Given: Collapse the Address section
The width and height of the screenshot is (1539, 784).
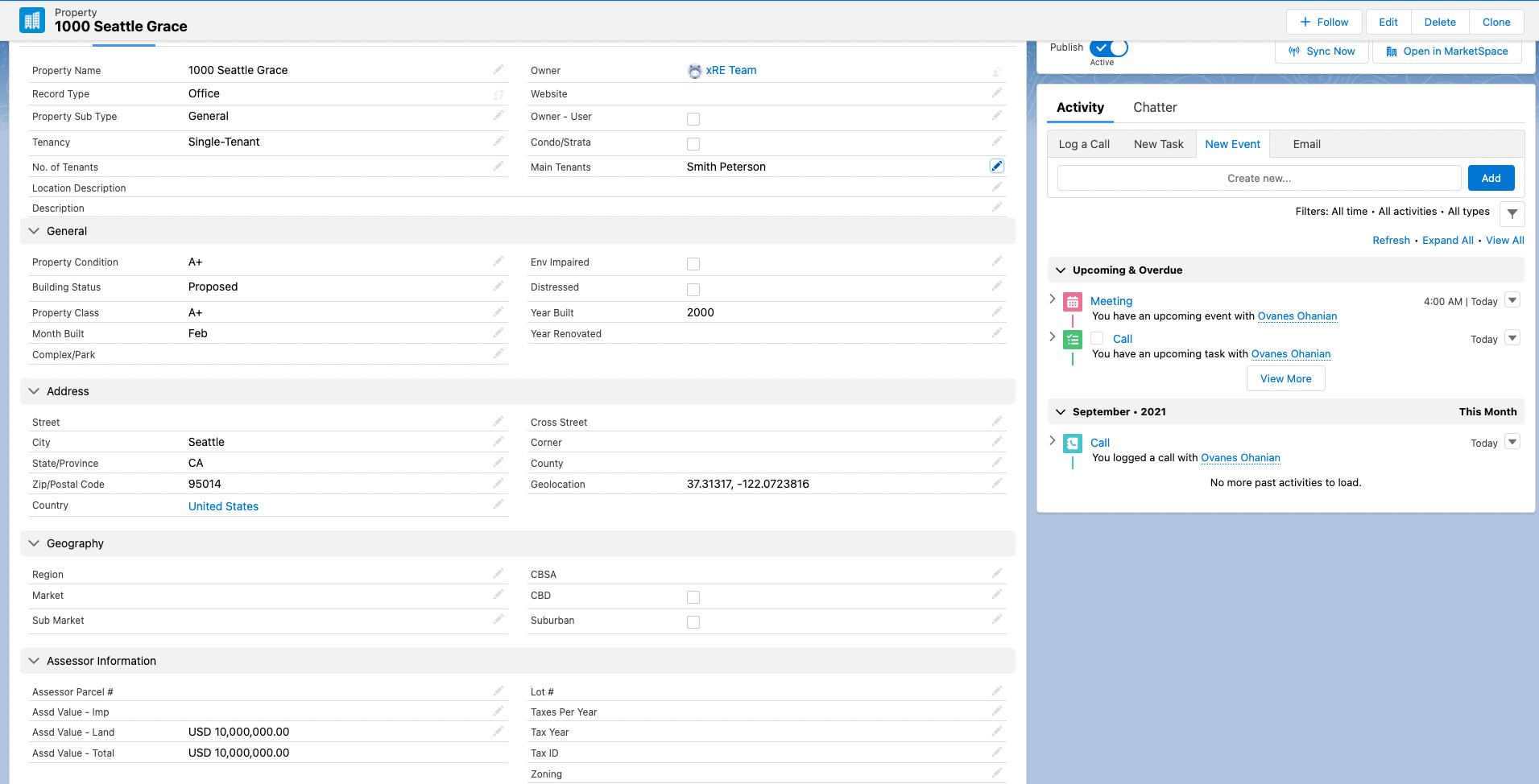Looking at the screenshot, I should (34, 391).
